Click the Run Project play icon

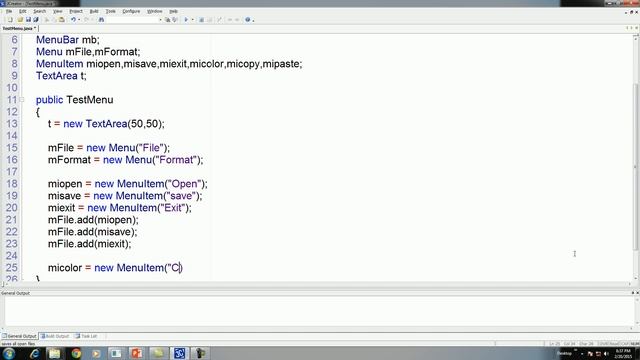[x=186, y=20]
